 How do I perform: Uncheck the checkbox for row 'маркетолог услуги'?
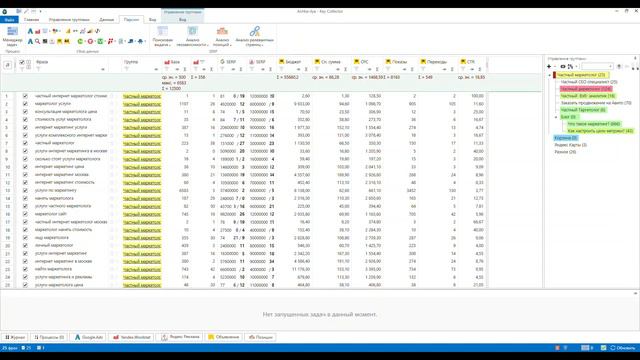25,104
